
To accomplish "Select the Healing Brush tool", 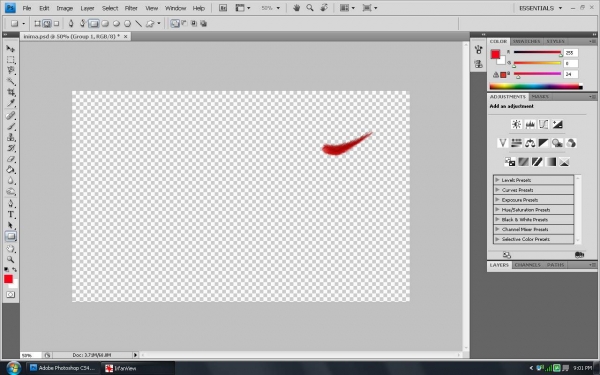I will click(x=10, y=116).
